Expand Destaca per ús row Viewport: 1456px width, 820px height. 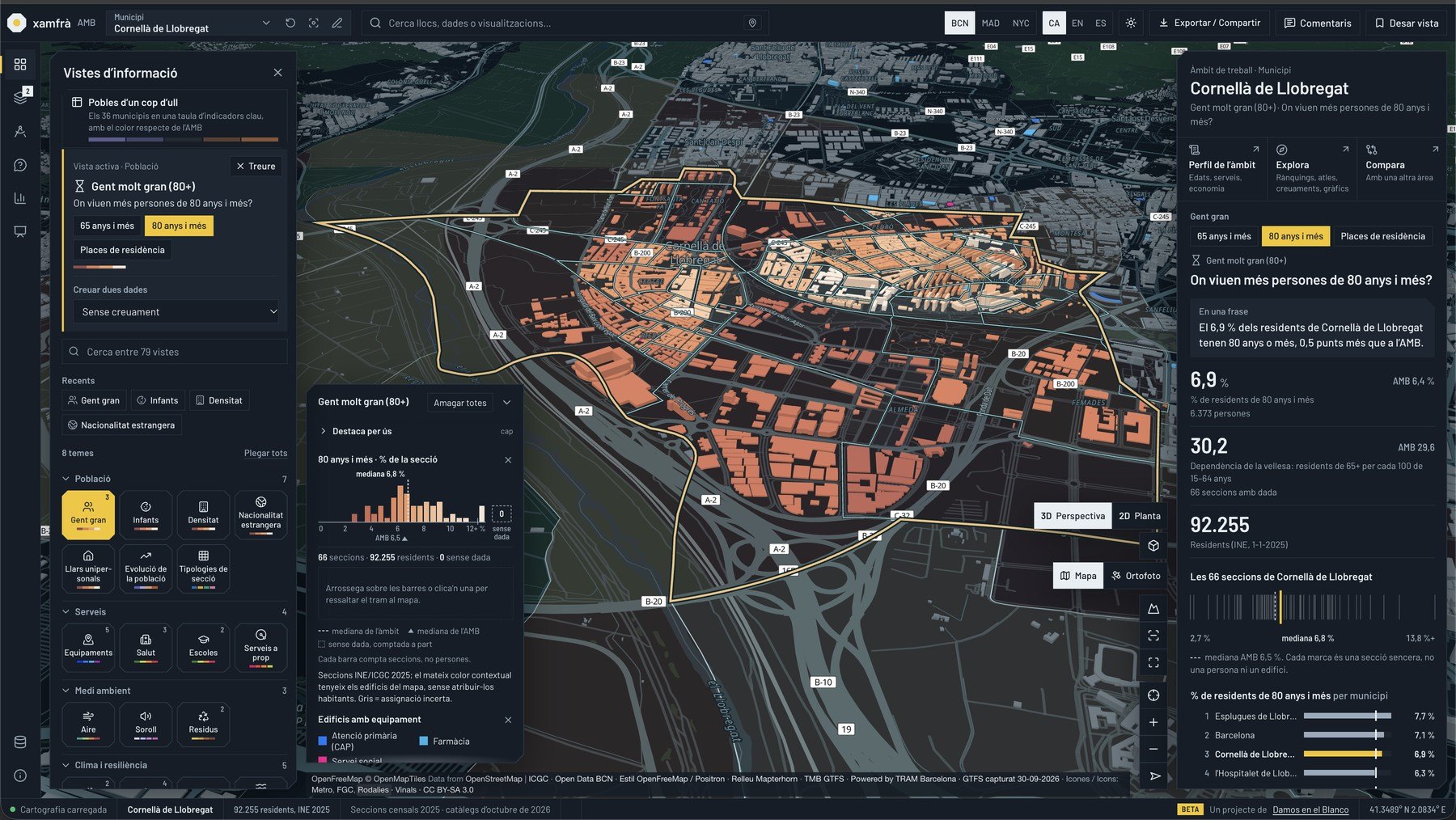tap(415, 431)
